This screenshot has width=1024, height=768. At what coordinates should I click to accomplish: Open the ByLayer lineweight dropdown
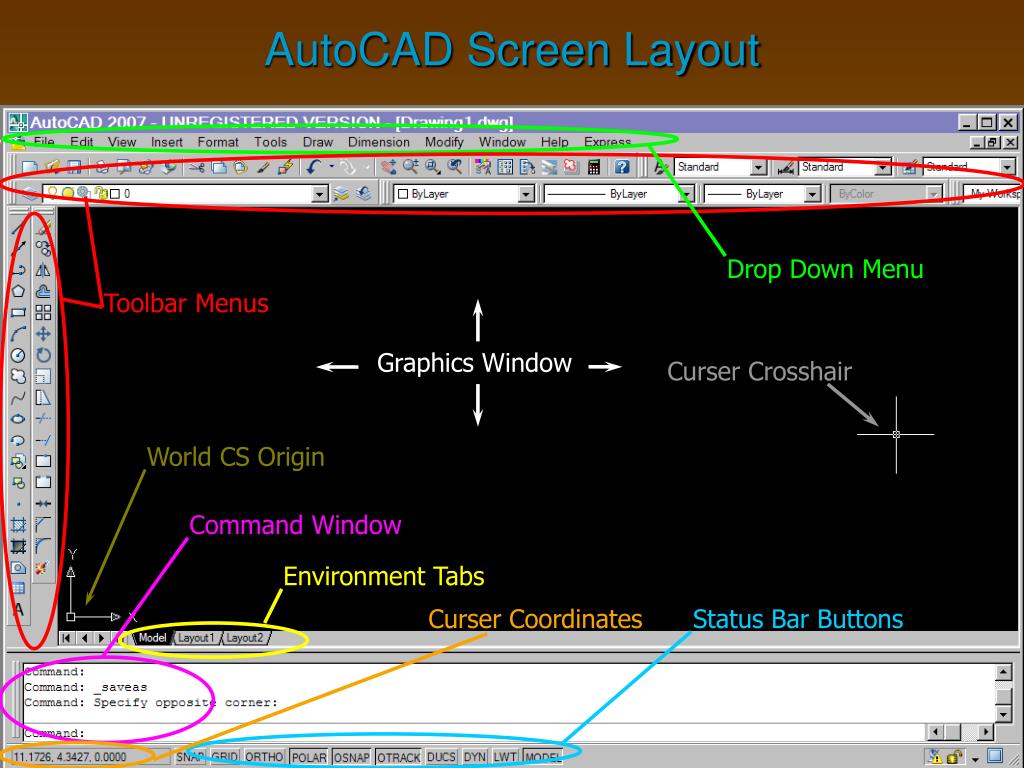[812, 194]
